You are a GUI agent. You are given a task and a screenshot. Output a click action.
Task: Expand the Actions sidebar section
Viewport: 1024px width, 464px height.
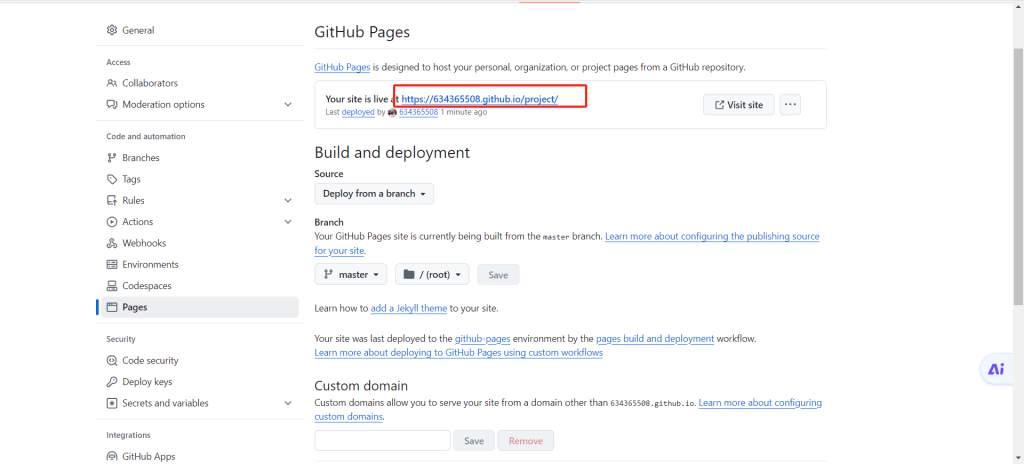[x=288, y=222]
